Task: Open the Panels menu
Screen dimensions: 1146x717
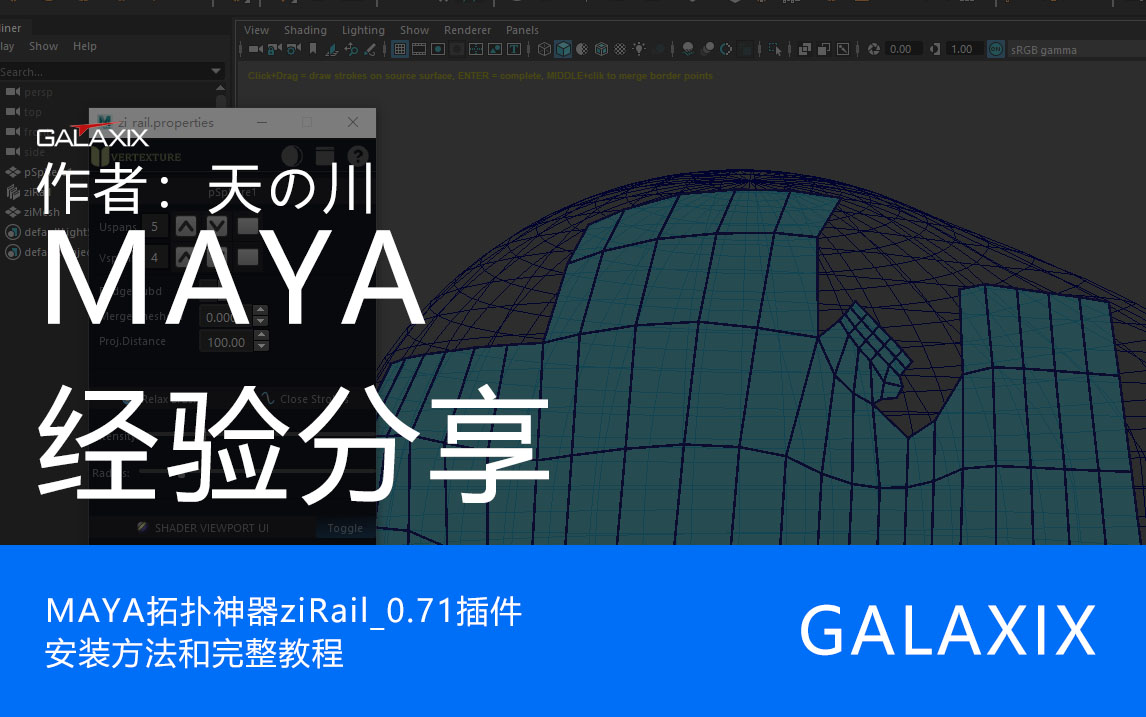Action: (522, 30)
